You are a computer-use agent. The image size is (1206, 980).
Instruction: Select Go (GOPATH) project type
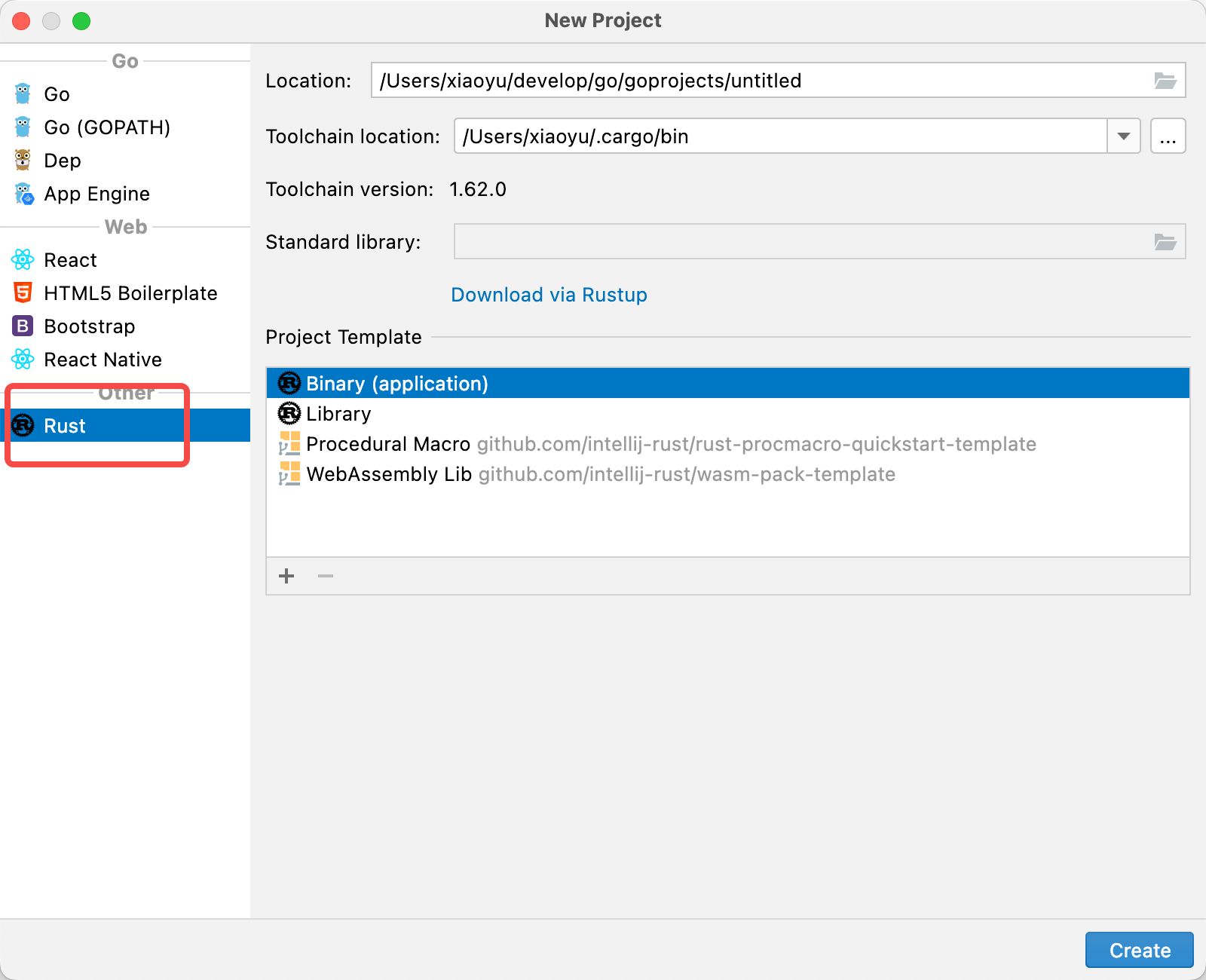tap(125, 127)
